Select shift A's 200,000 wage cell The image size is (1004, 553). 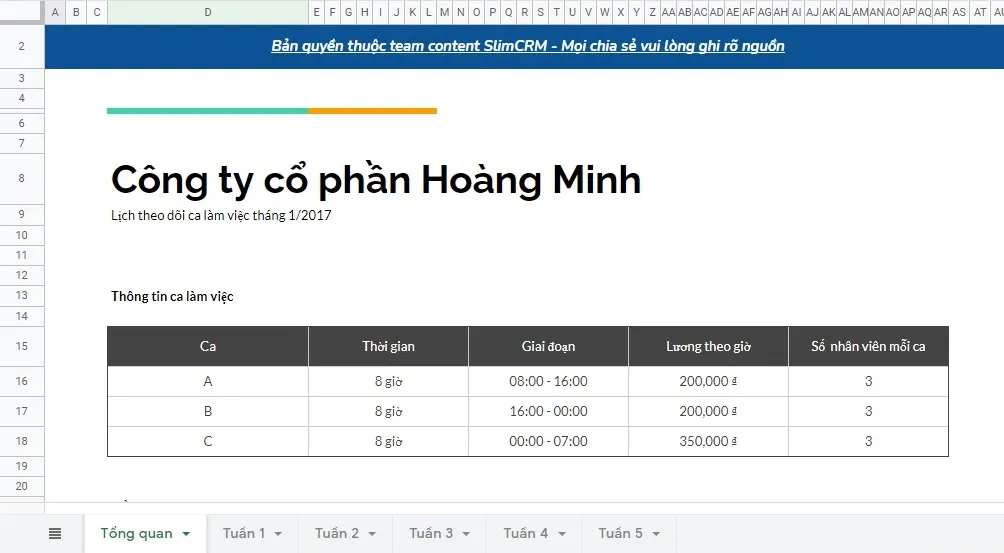[709, 381]
